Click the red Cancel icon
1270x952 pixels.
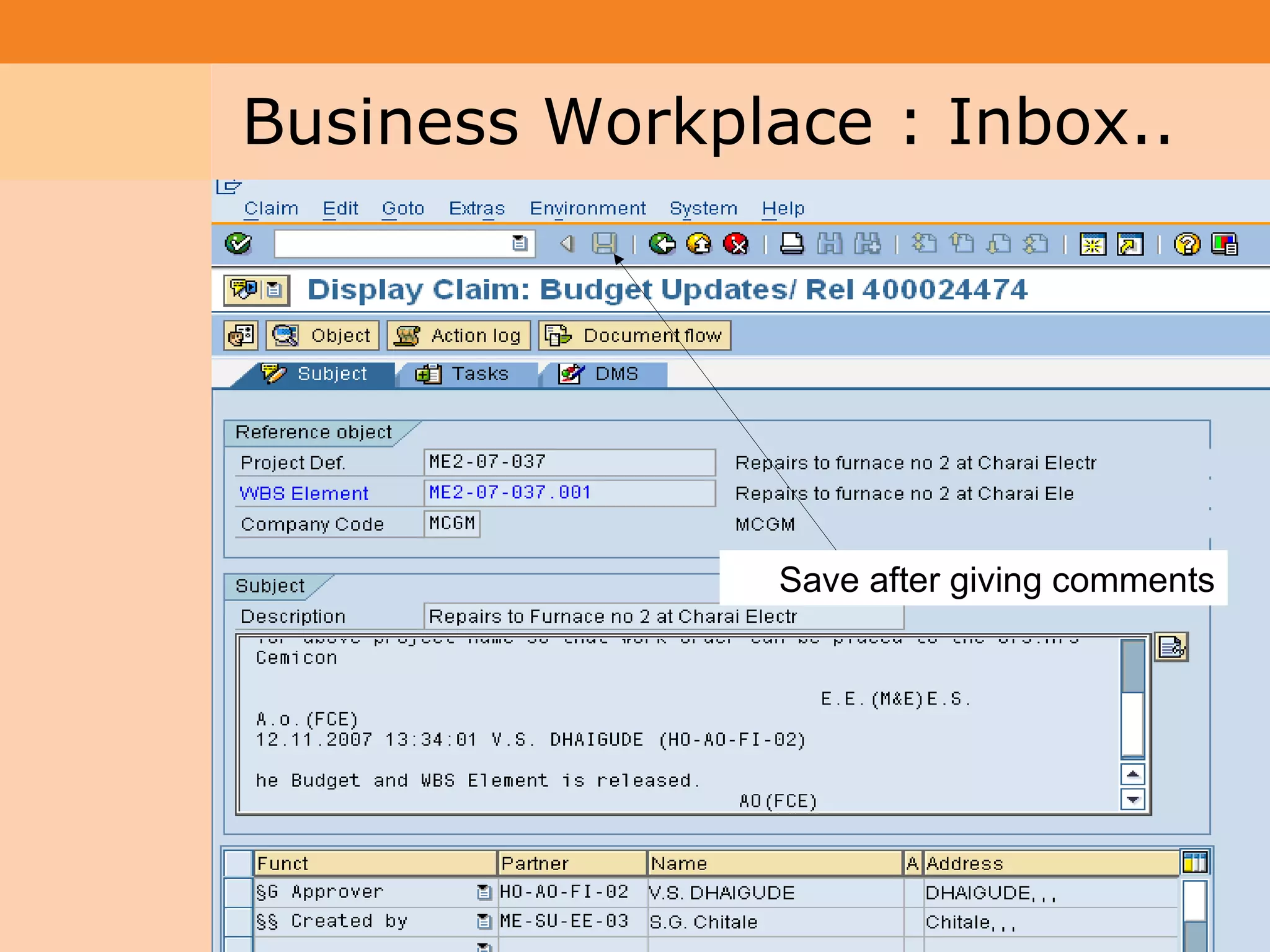[736, 244]
